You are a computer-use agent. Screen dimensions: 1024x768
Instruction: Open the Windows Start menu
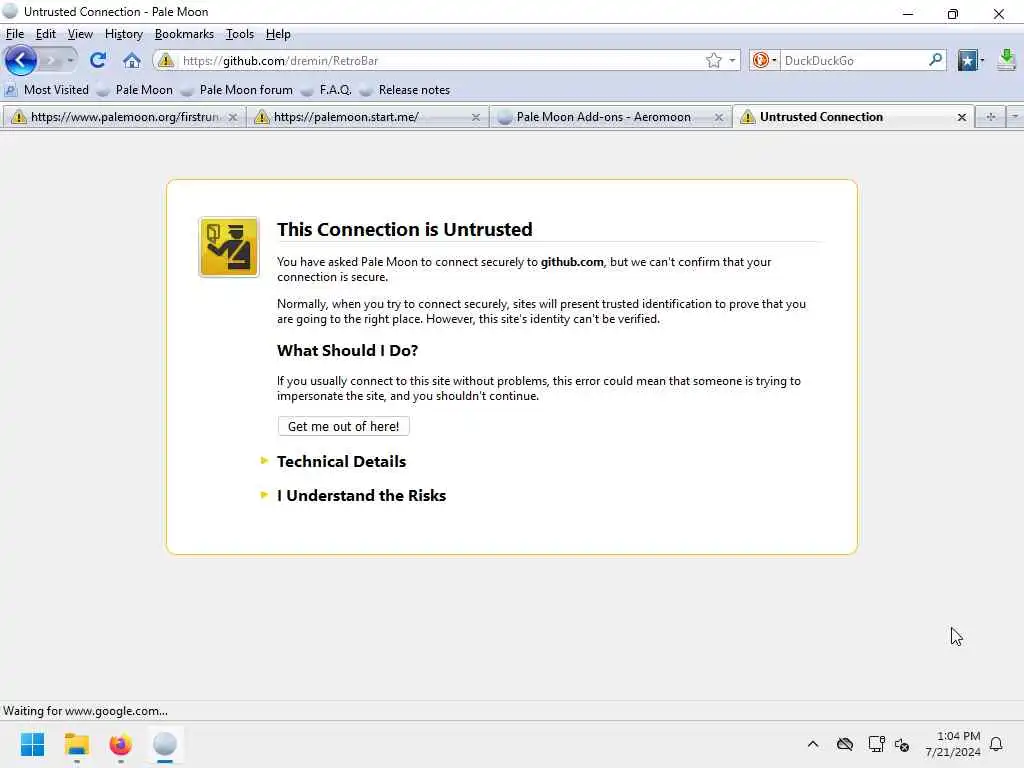click(32, 744)
